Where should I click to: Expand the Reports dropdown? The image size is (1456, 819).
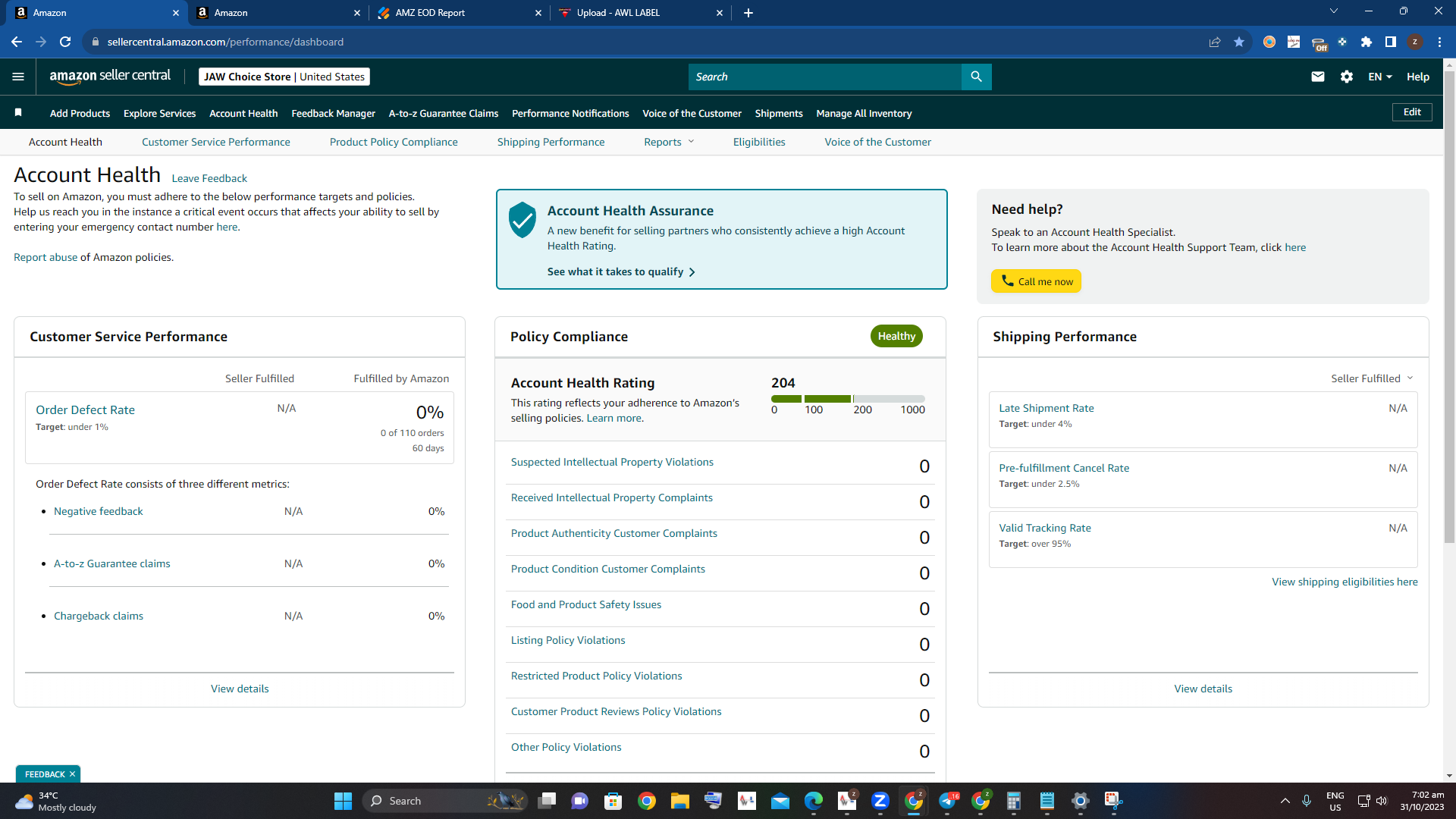pos(669,142)
